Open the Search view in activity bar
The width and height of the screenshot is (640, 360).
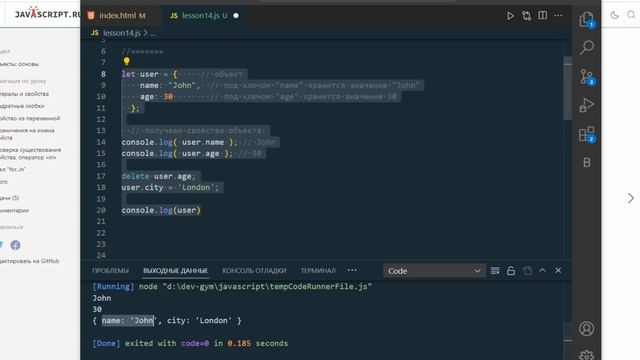pyautogui.click(x=587, y=47)
